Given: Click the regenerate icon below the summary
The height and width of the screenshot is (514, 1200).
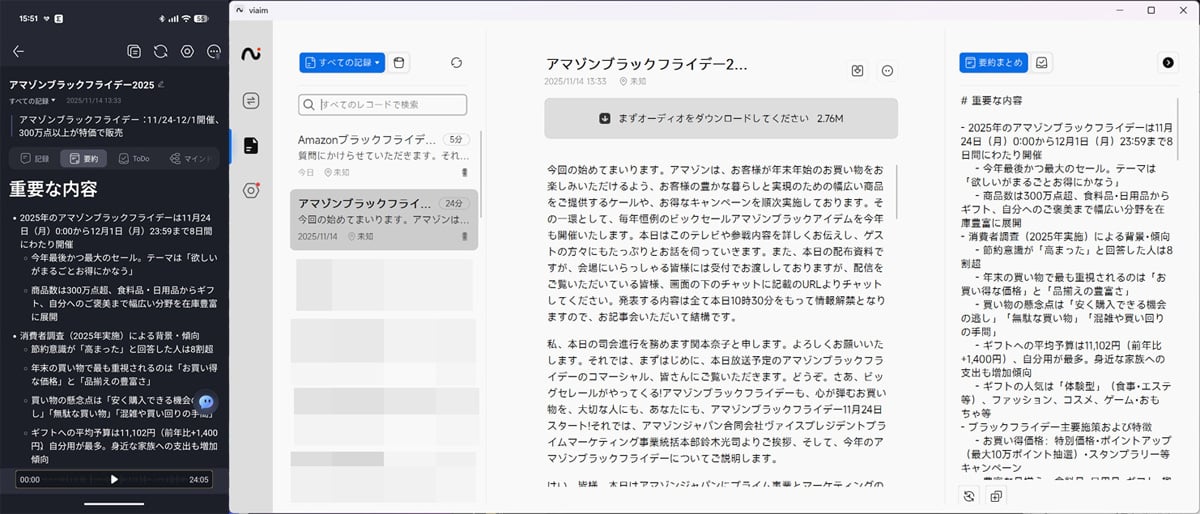Looking at the screenshot, I should point(968,496).
